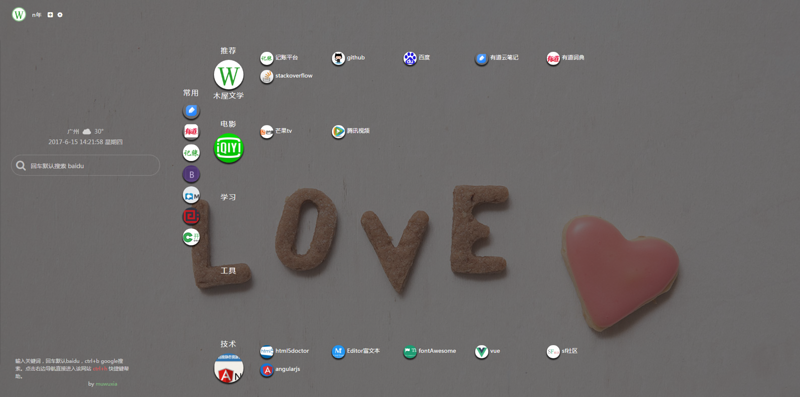This screenshot has height=397, width=800.
Task: Click the muwuxia author link
Action: [107, 384]
